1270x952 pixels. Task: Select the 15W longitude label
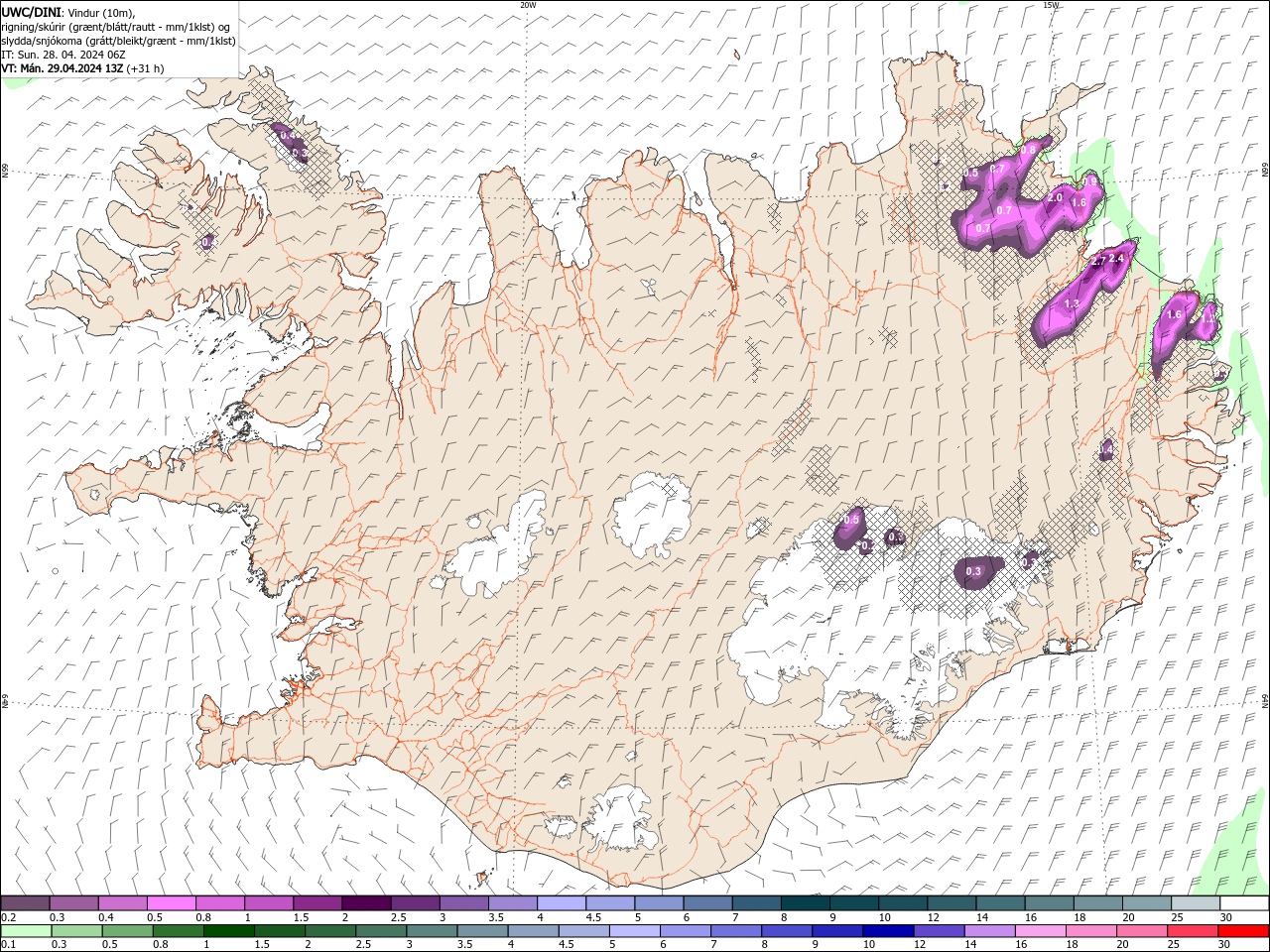pos(1051,5)
